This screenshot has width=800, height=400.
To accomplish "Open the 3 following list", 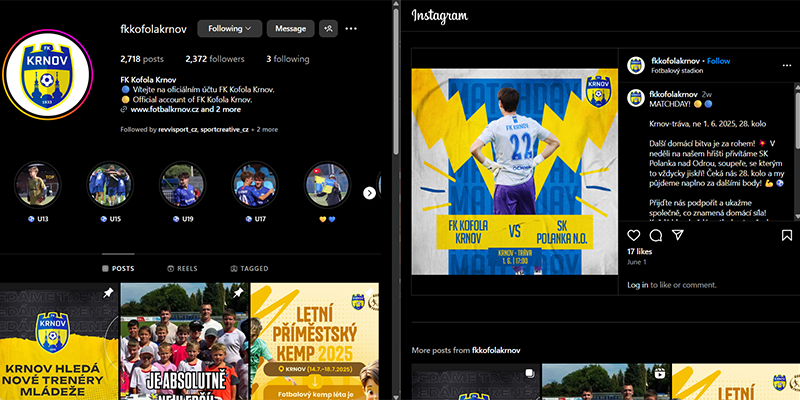I will (x=288, y=59).
